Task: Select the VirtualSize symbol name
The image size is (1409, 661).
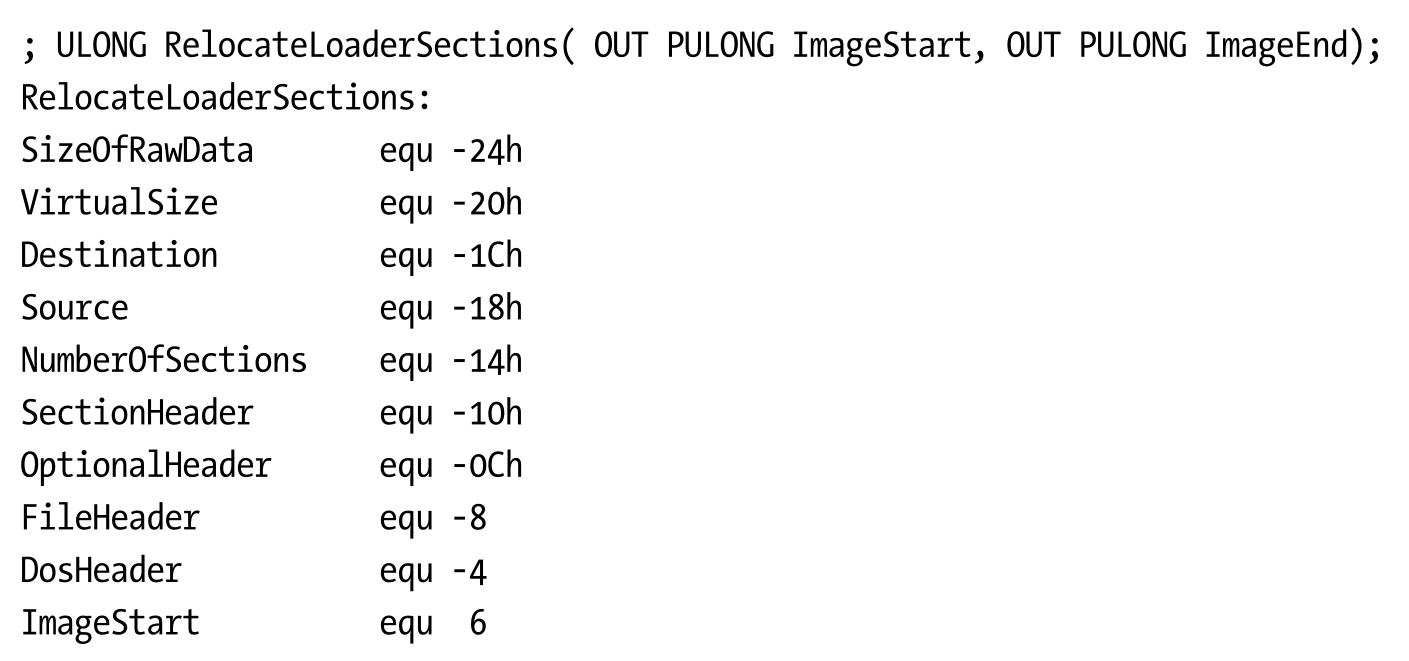Action: [119, 203]
